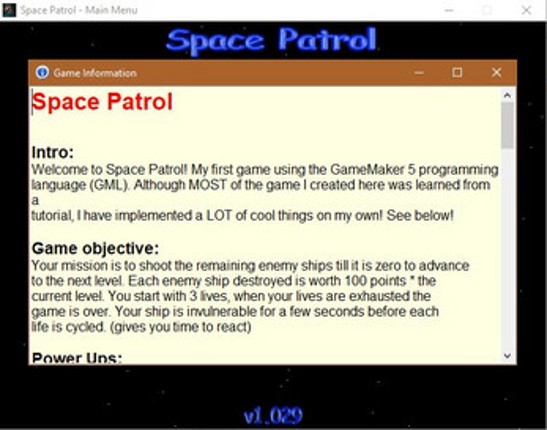This screenshot has height=430, width=547.
Task: Click the red Space Patrol heading in help text
Action: (x=102, y=102)
